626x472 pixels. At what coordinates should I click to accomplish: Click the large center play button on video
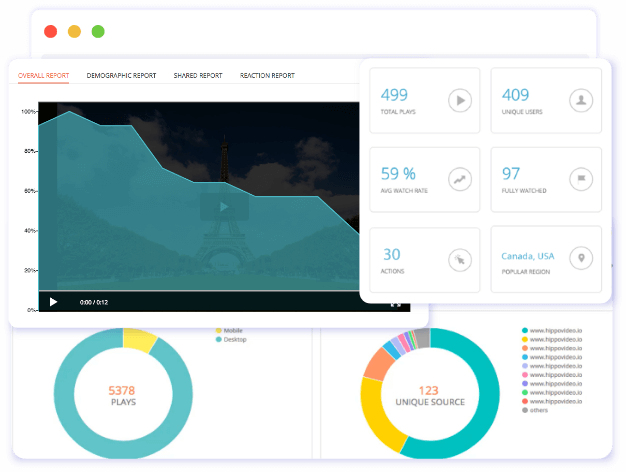click(x=224, y=207)
